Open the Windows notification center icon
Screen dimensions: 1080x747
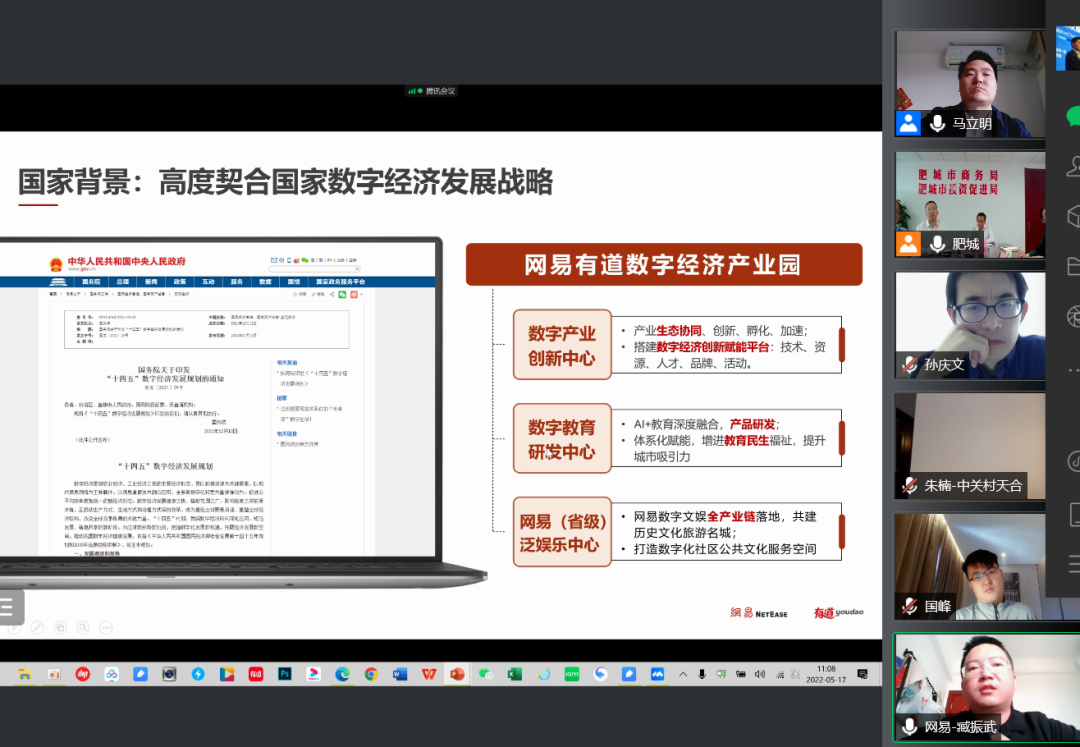[x=862, y=674]
